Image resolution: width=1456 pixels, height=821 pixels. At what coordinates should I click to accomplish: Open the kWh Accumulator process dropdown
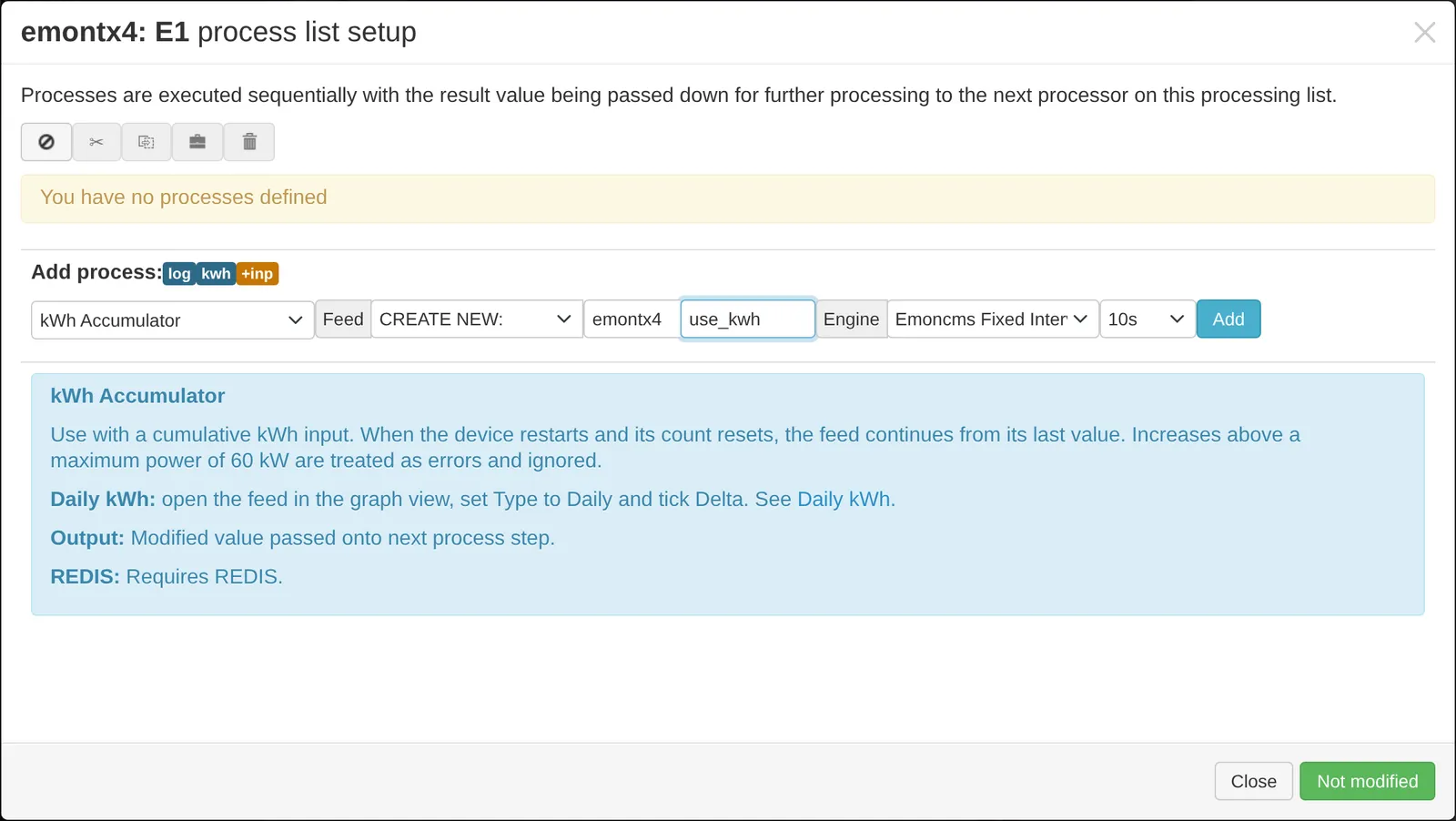tap(173, 320)
